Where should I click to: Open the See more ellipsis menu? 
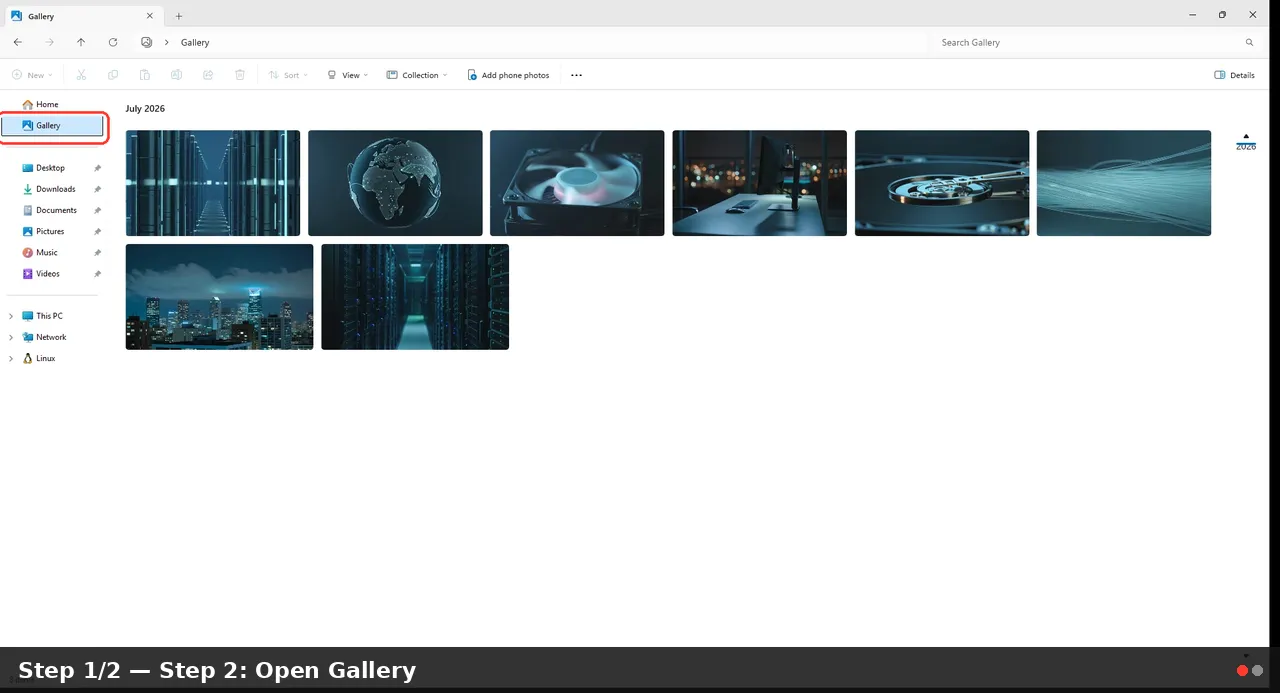(576, 75)
